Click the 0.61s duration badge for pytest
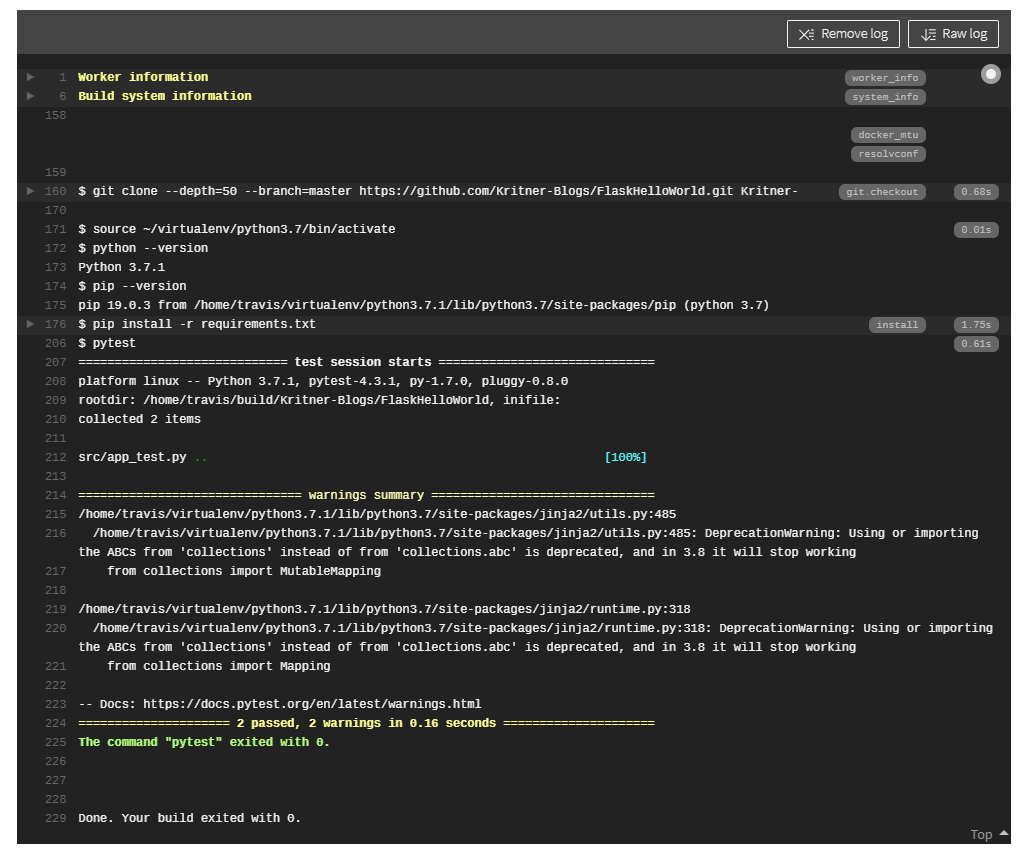 (975, 343)
